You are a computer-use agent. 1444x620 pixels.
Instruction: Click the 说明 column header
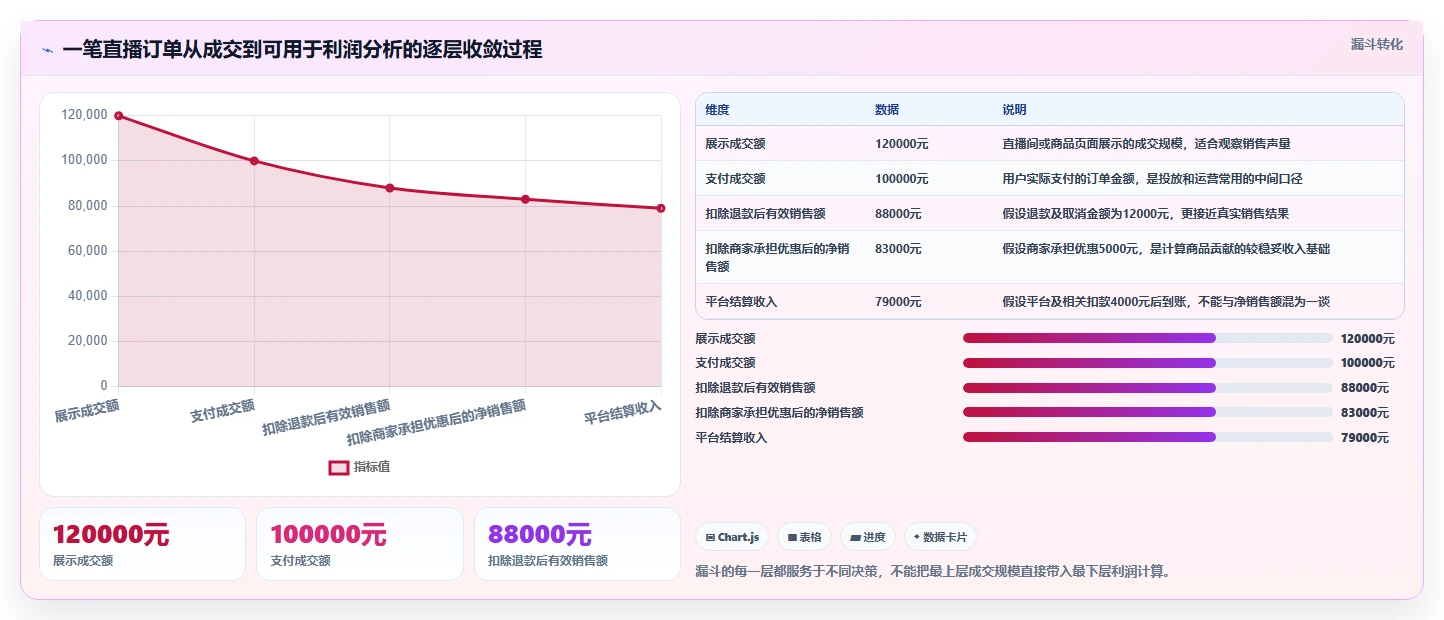[1014, 110]
